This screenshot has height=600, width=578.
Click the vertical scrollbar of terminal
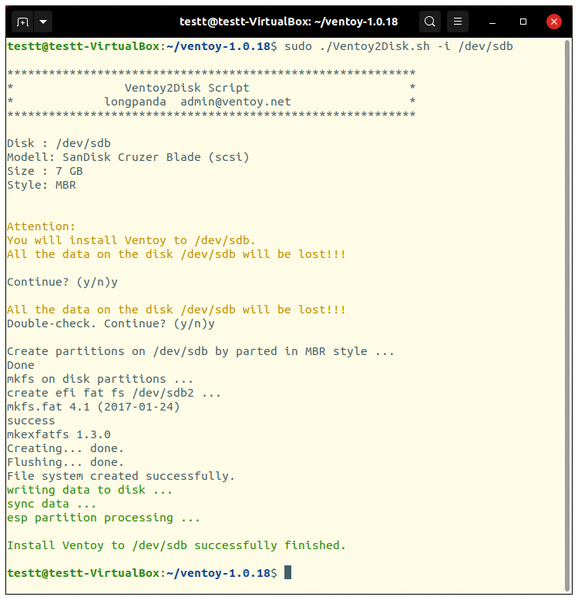click(568, 315)
